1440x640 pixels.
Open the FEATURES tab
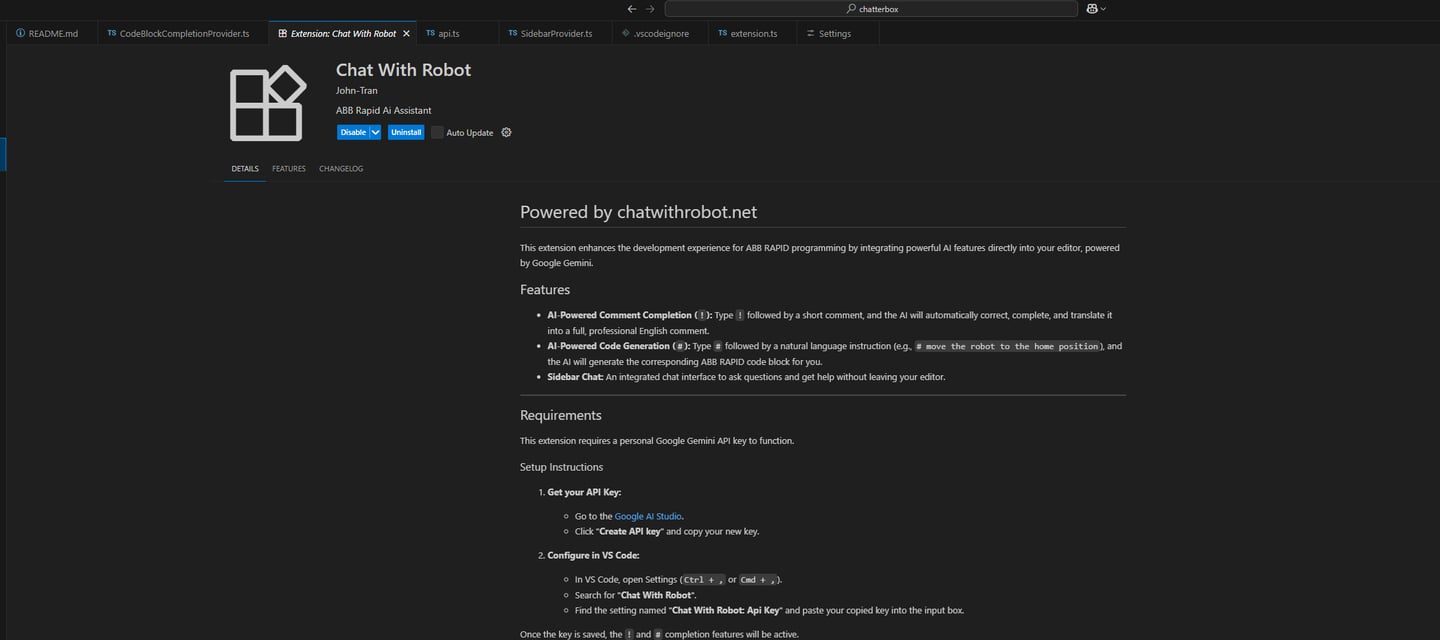click(x=289, y=169)
